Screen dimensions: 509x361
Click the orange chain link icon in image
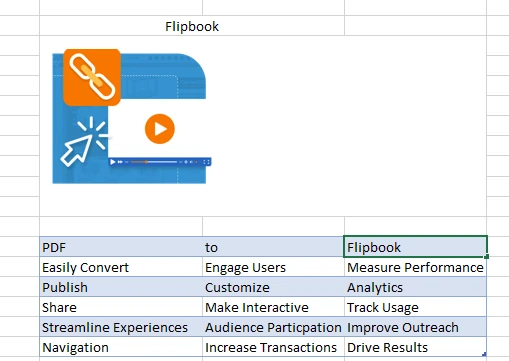(92, 77)
